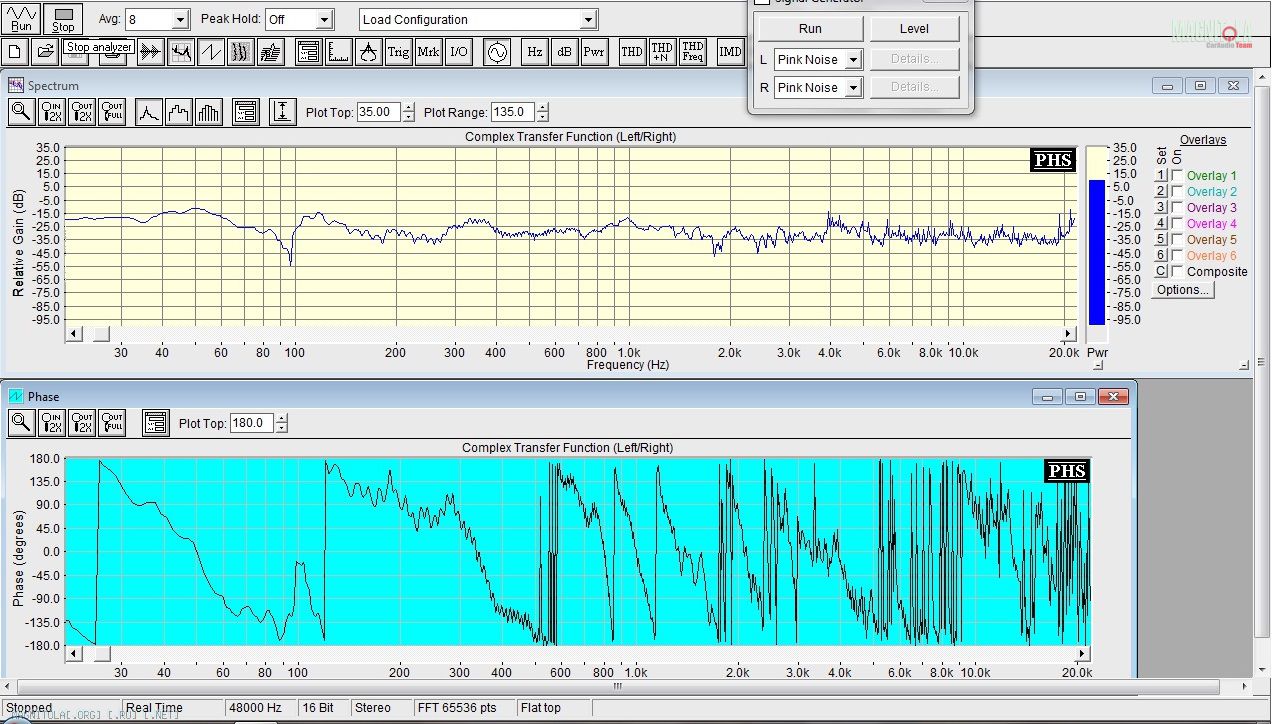Image resolution: width=1272 pixels, height=724 pixels.
Task: Zoom out full on the Spectrum plot
Action: [112, 112]
